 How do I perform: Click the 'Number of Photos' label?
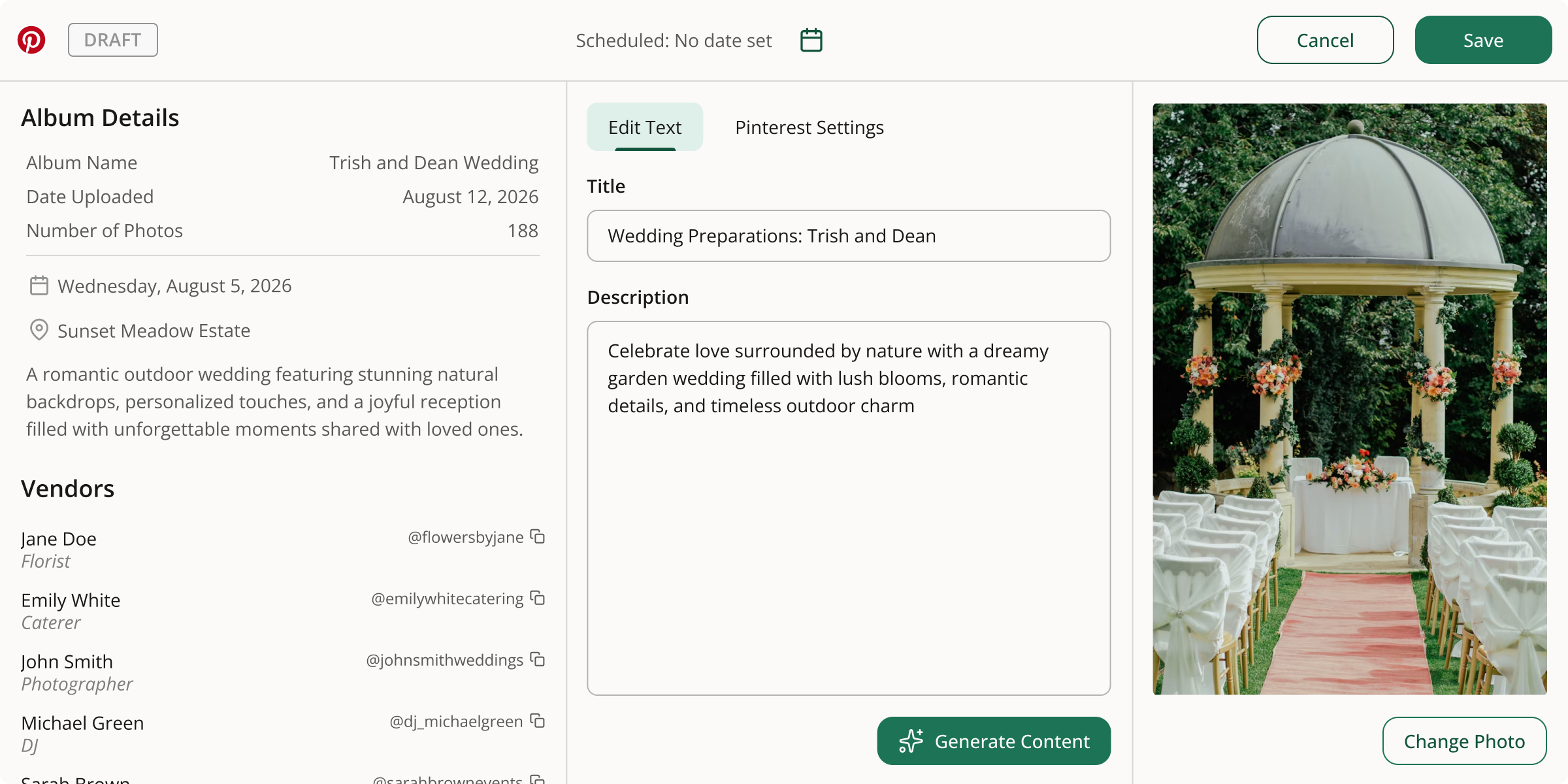(x=105, y=231)
